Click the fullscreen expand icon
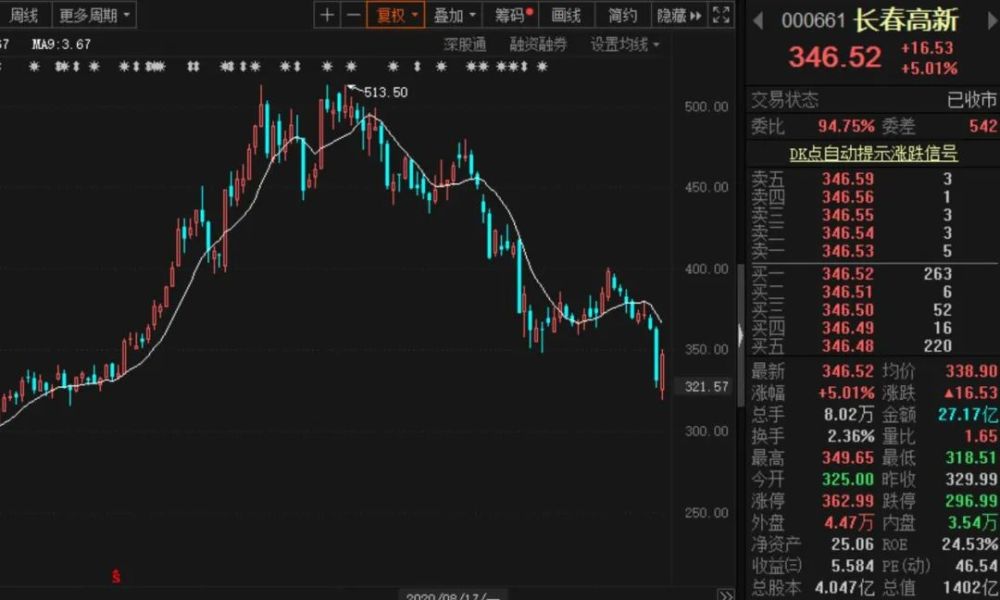 pos(721,15)
